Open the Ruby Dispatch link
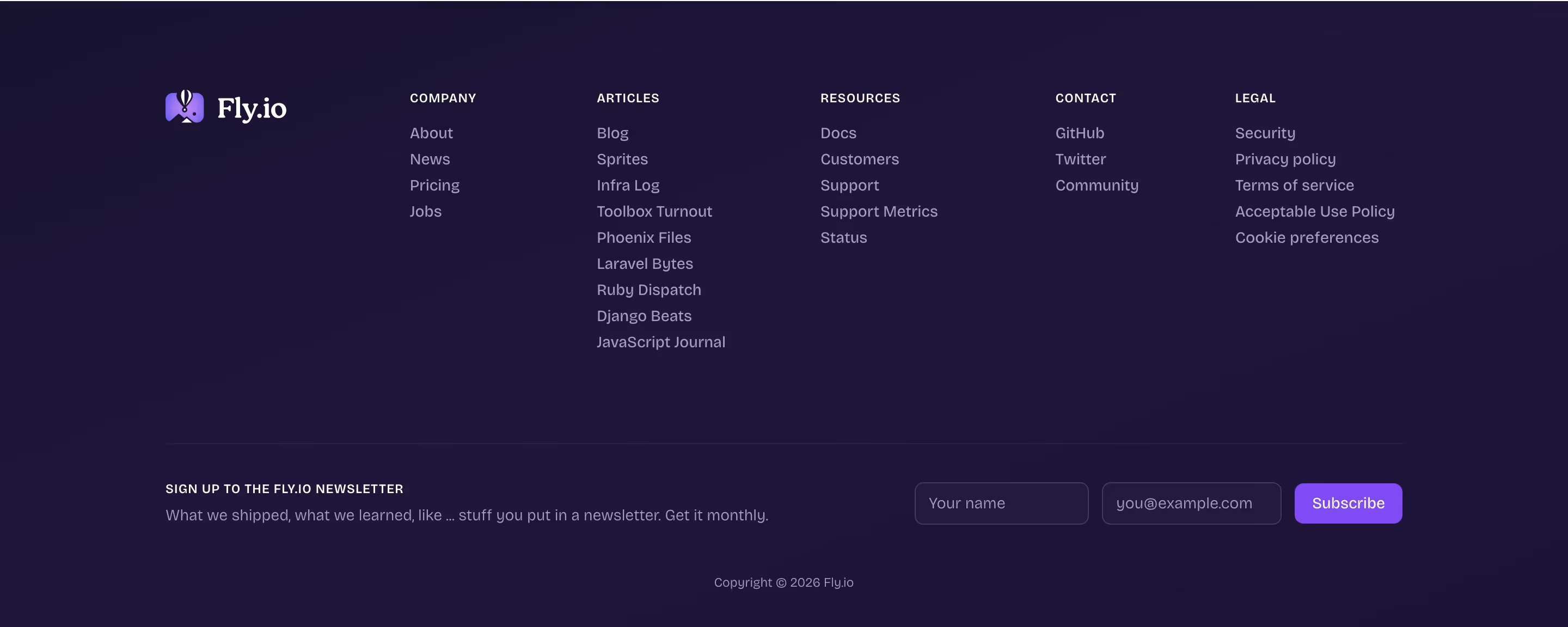Viewport: 1568px width, 627px height. [x=649, y=290]
